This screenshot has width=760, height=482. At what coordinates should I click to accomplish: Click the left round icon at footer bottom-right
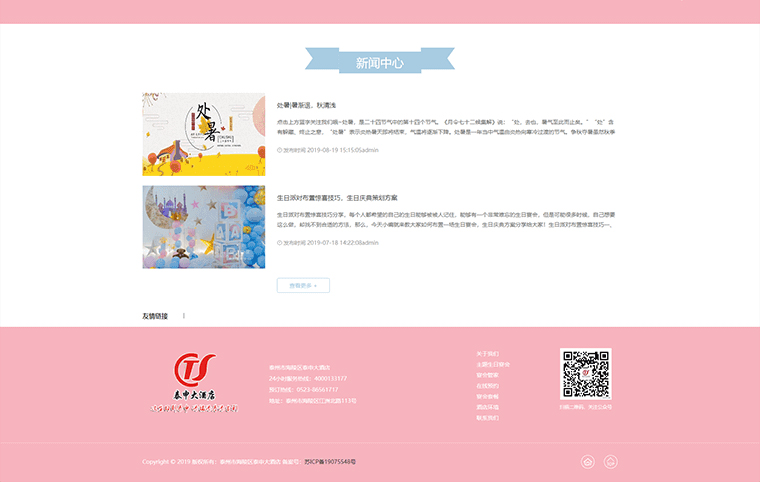click(x=587, y=462)
